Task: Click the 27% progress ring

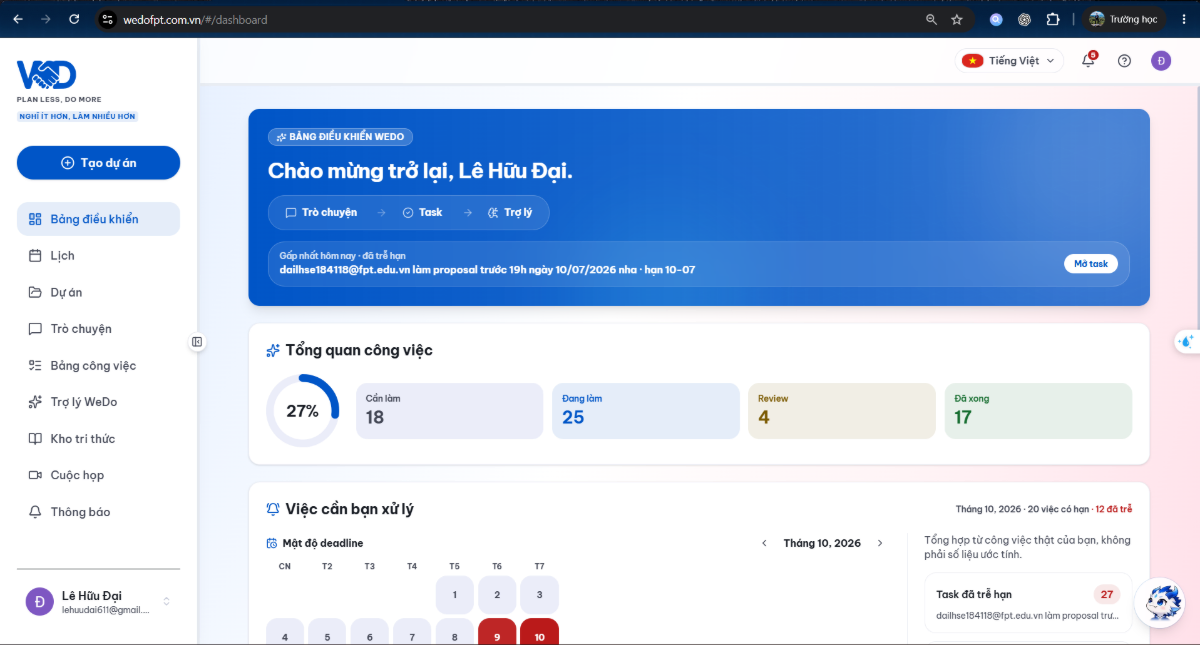Action: pyautogui.click(x=302, y=411)
